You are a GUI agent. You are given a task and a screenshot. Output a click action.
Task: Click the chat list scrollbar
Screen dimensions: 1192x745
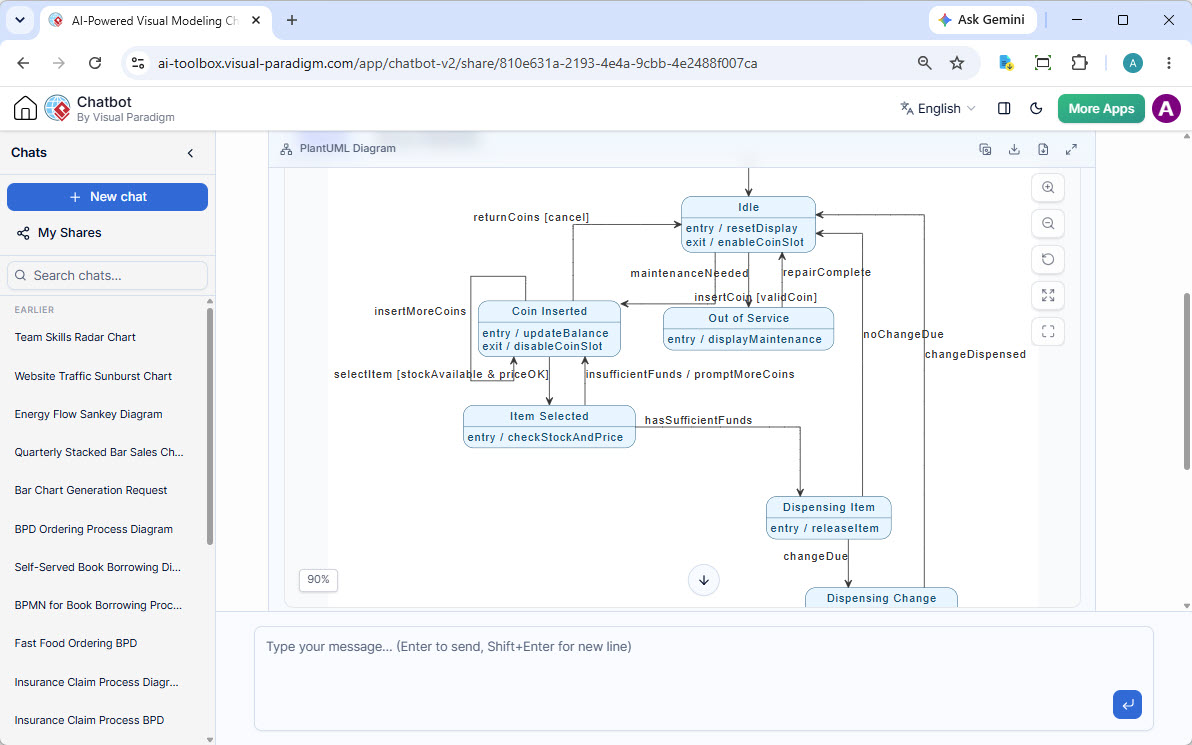coord(210,426)
